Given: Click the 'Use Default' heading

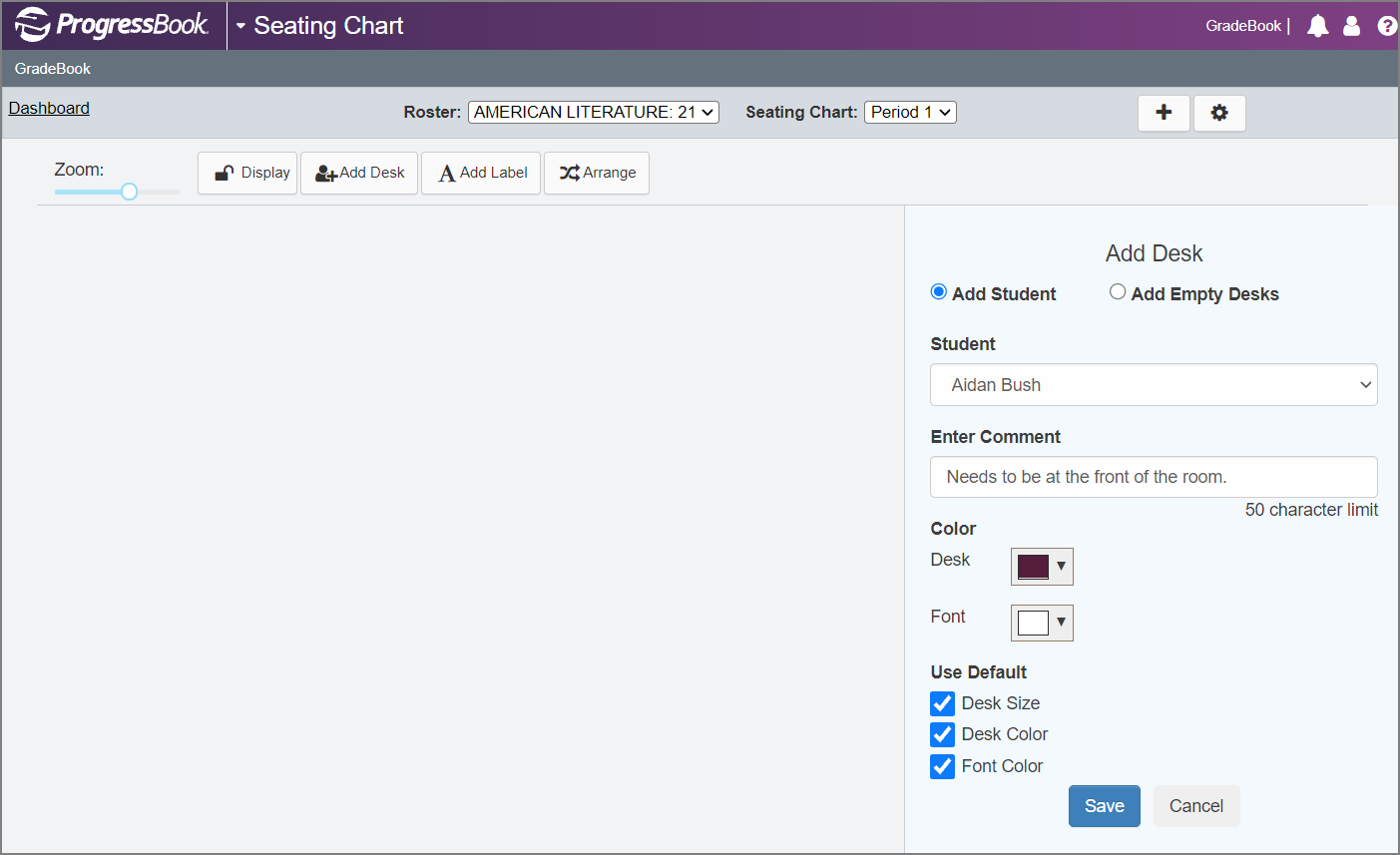Looking at the screenshot, I should pos(979,672).
